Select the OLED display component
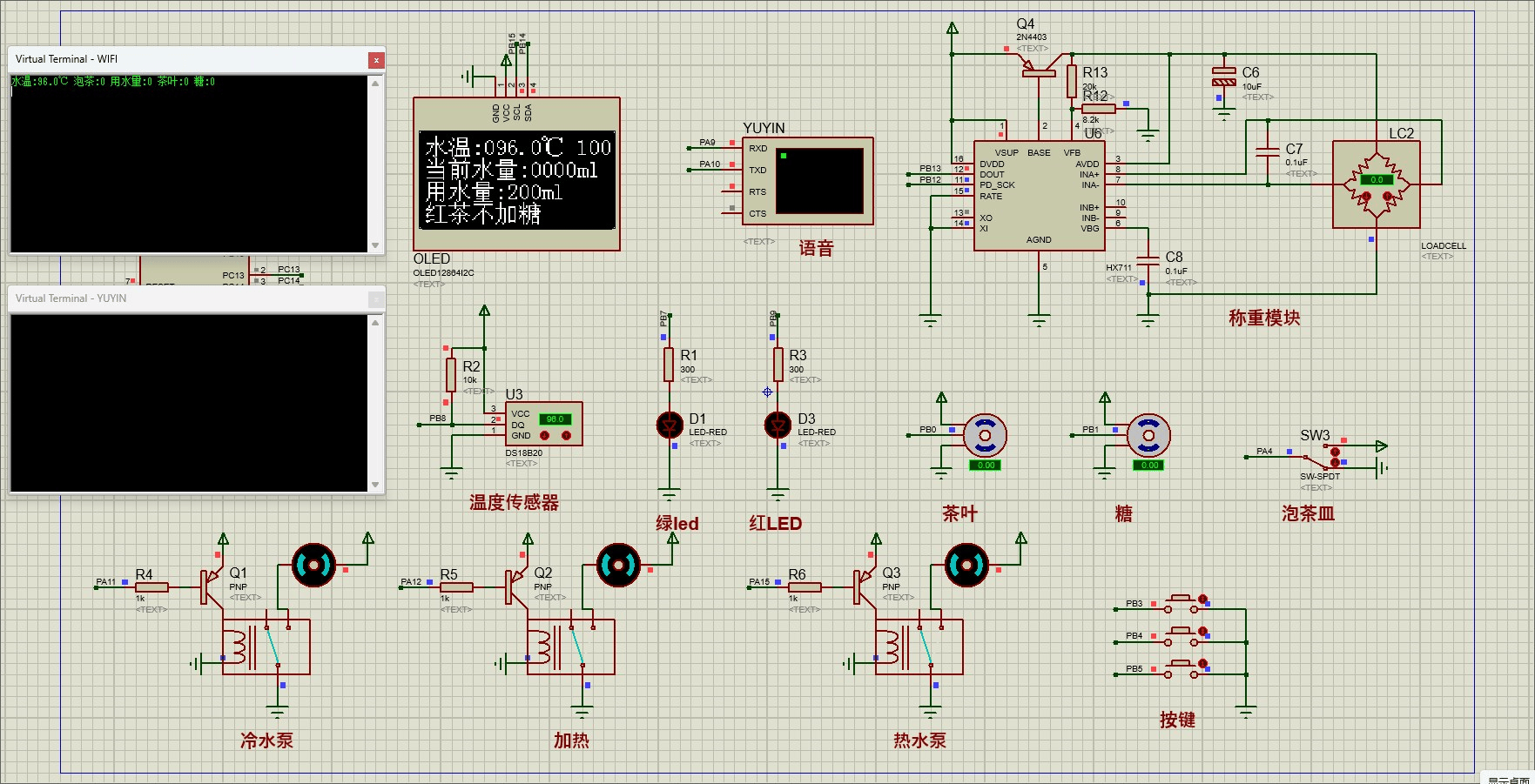The width and height of the screenshot is (1535, 784). coord(516,174)
